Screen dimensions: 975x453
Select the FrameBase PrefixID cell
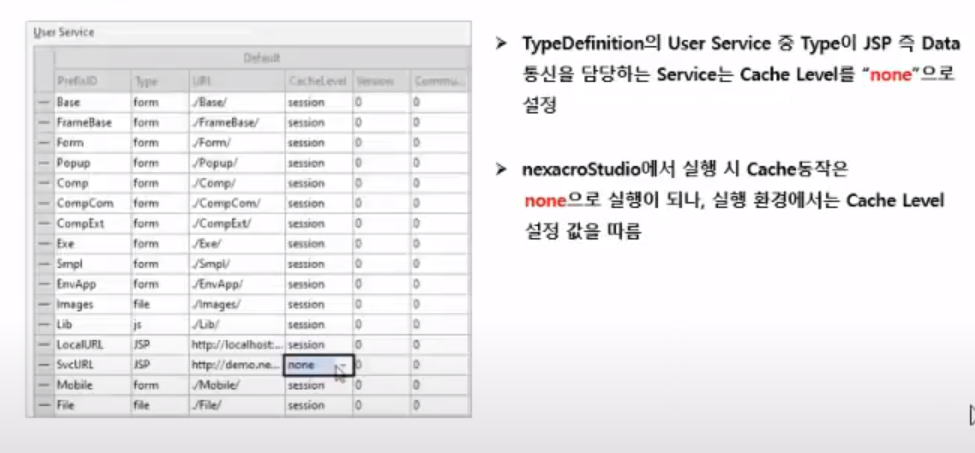(92, 123)
